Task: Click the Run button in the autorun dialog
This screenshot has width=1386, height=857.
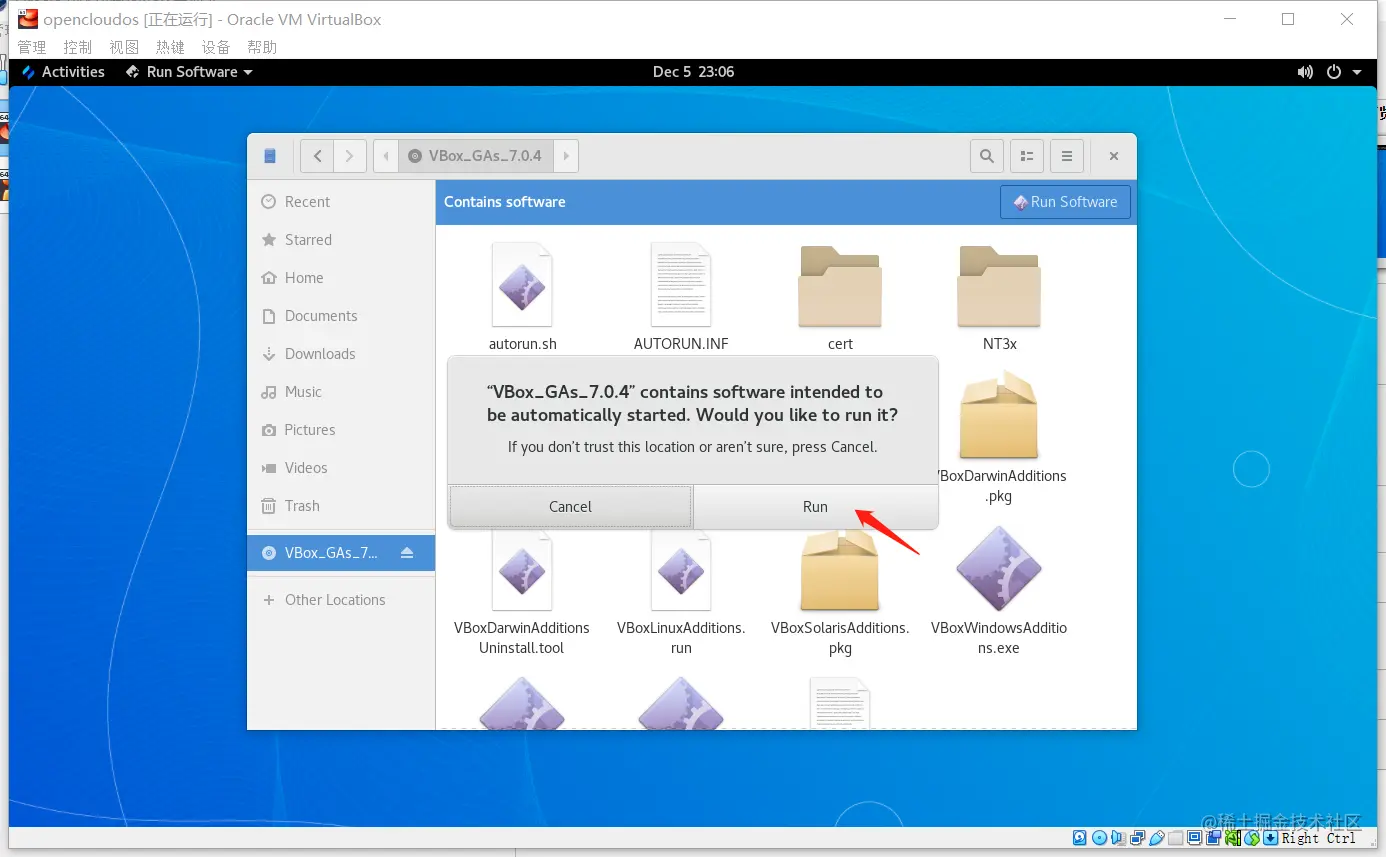Action: (815, 507)
